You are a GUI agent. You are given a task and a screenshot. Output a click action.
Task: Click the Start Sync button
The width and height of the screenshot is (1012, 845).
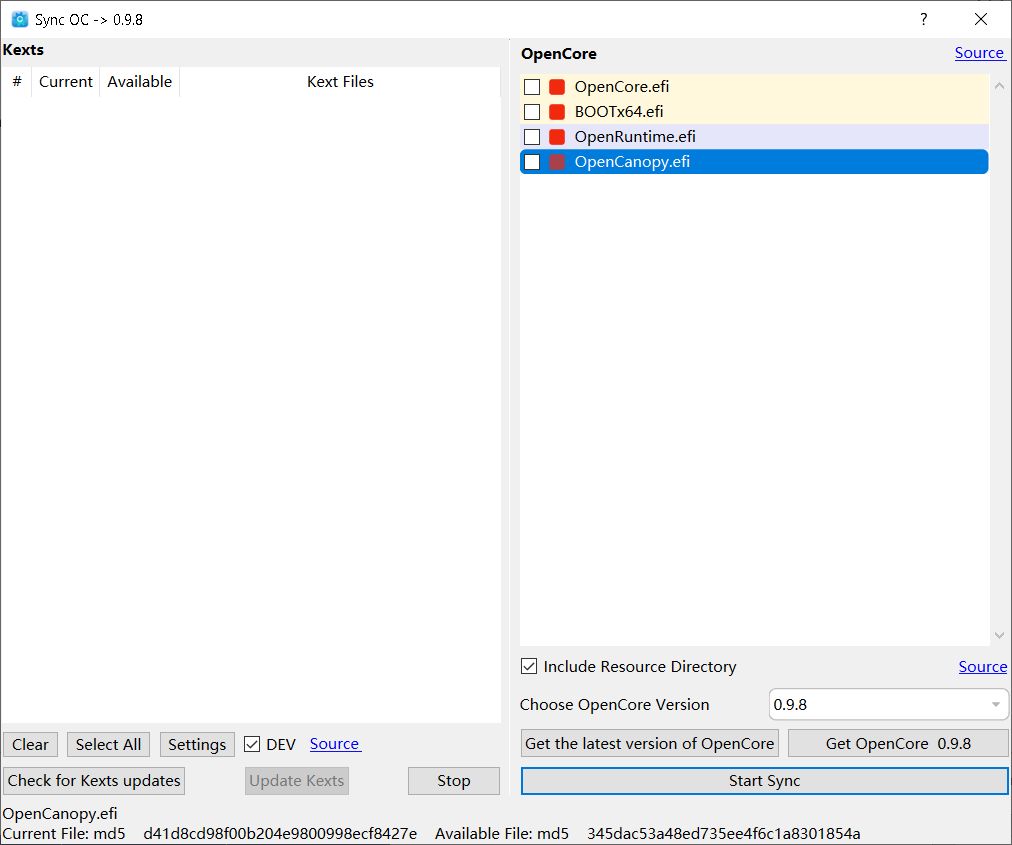tap(765, 781)
